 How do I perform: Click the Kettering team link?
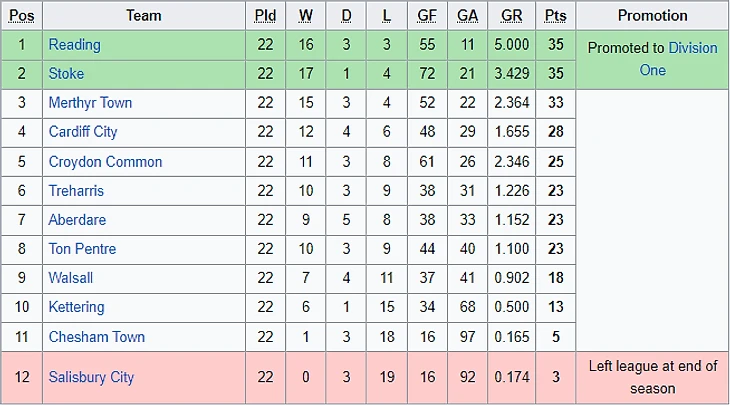tap(76, 307)
